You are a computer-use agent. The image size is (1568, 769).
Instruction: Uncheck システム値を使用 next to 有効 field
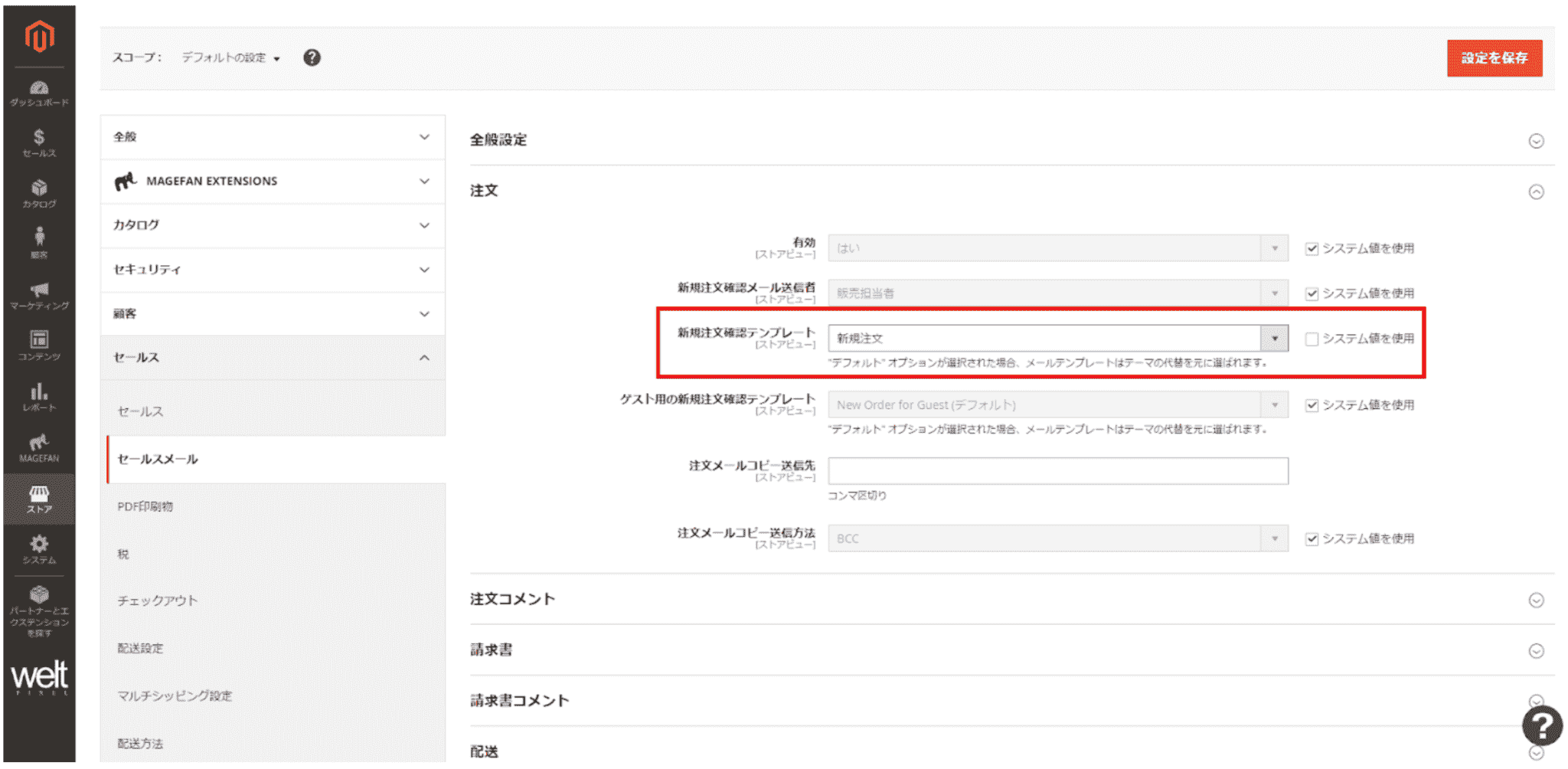tap(1312, 248)
